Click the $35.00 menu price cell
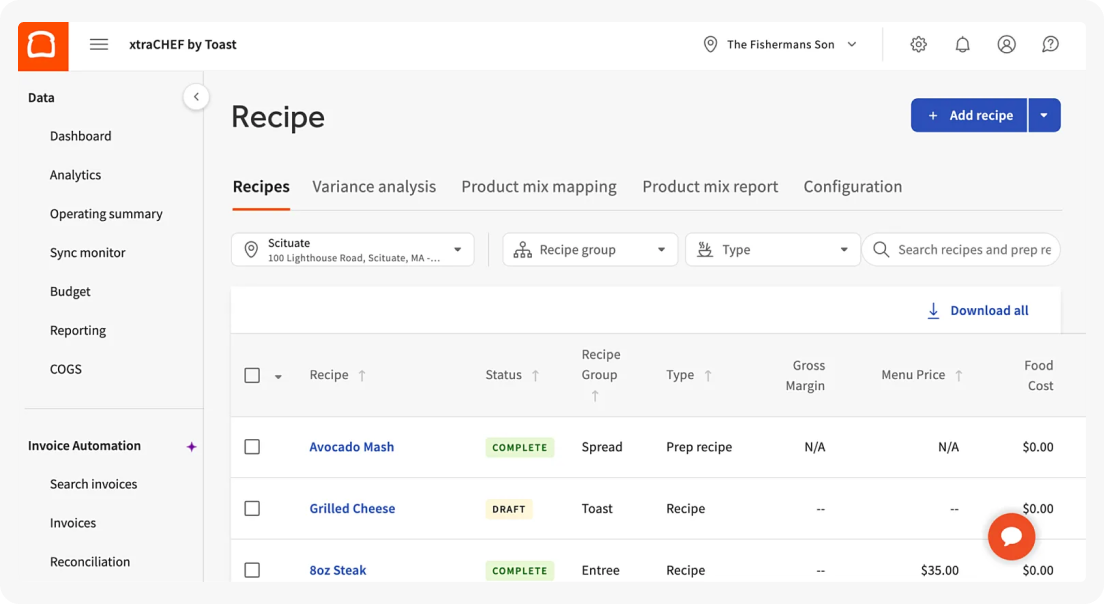 coord(939,570)
